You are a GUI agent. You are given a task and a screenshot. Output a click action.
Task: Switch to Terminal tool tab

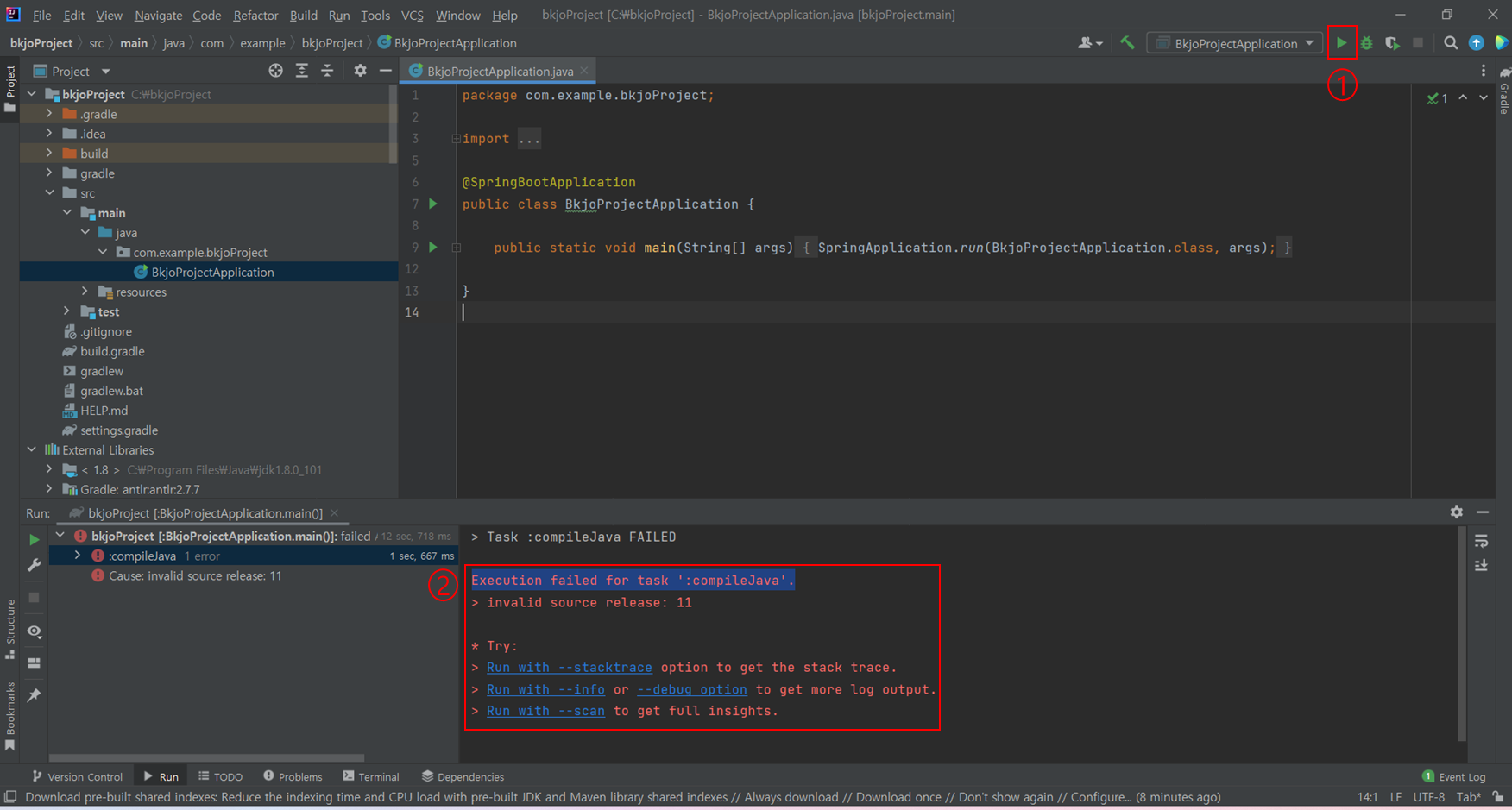370,776
